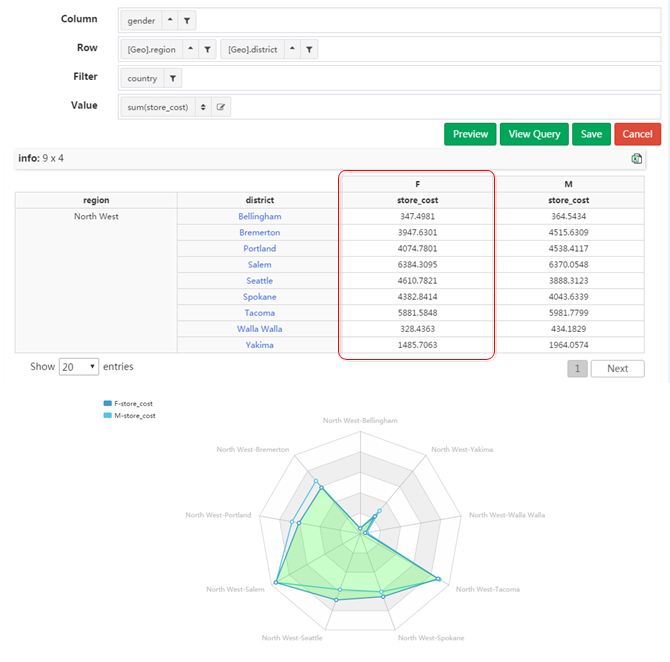Edit the sum(store_cost) value expression
670x662 pixels.
[221, 107]
